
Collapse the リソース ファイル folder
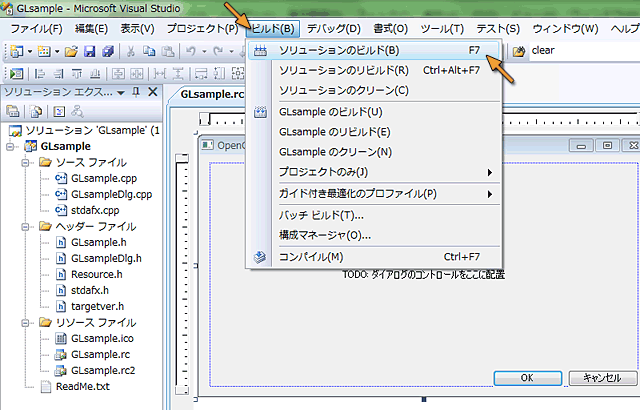pyautogui.click(x=25, y=323)
